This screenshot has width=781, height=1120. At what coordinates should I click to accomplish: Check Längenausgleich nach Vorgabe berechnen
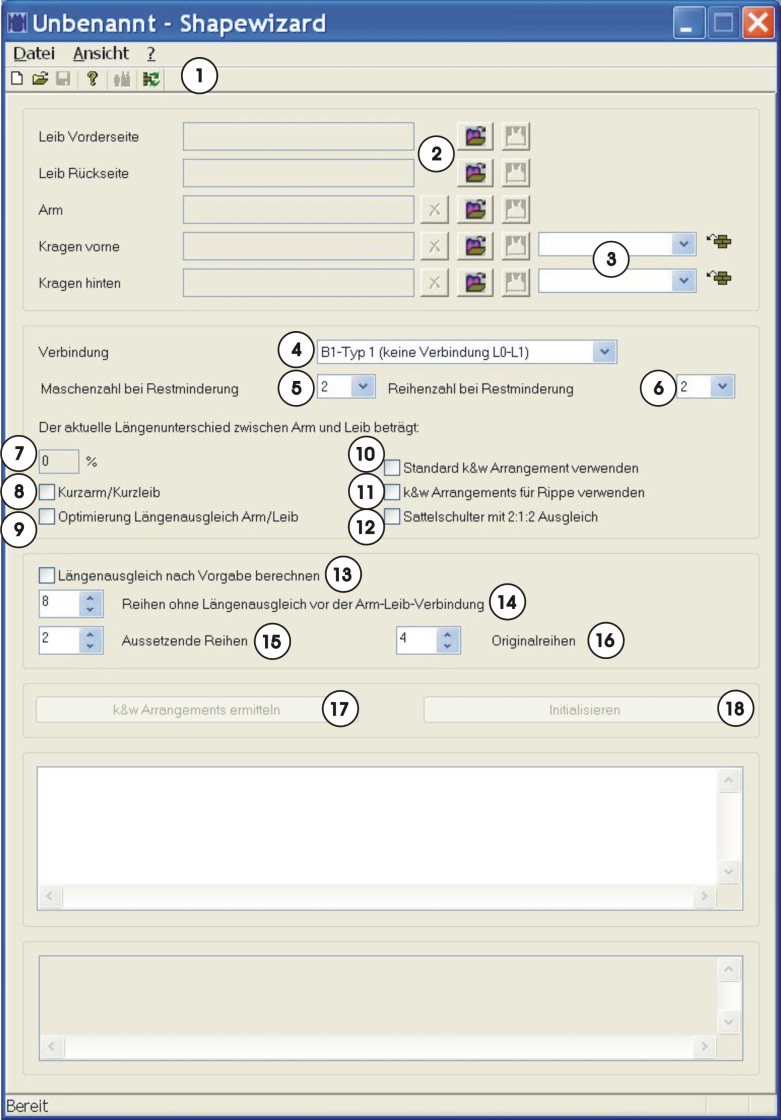[47, 575]
